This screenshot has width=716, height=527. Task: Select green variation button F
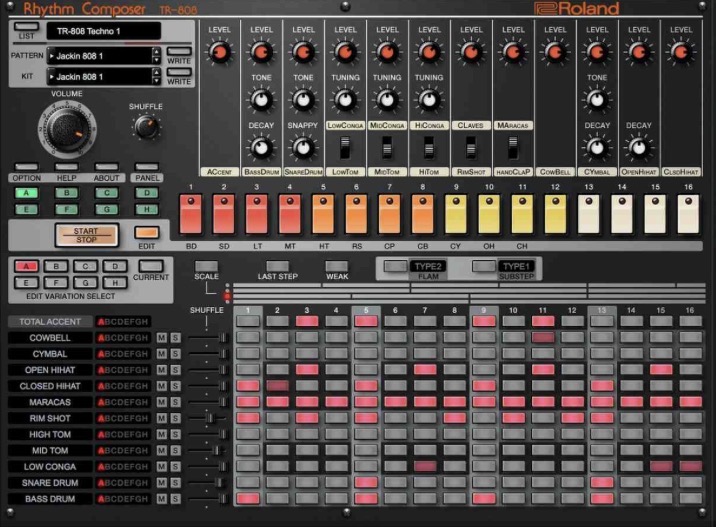67,210
